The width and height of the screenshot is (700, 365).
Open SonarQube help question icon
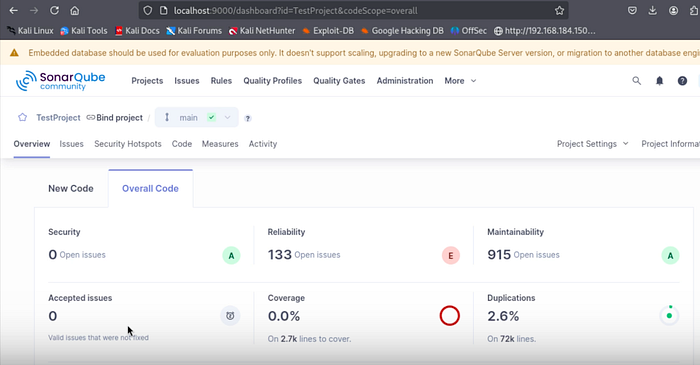[682, 81]
